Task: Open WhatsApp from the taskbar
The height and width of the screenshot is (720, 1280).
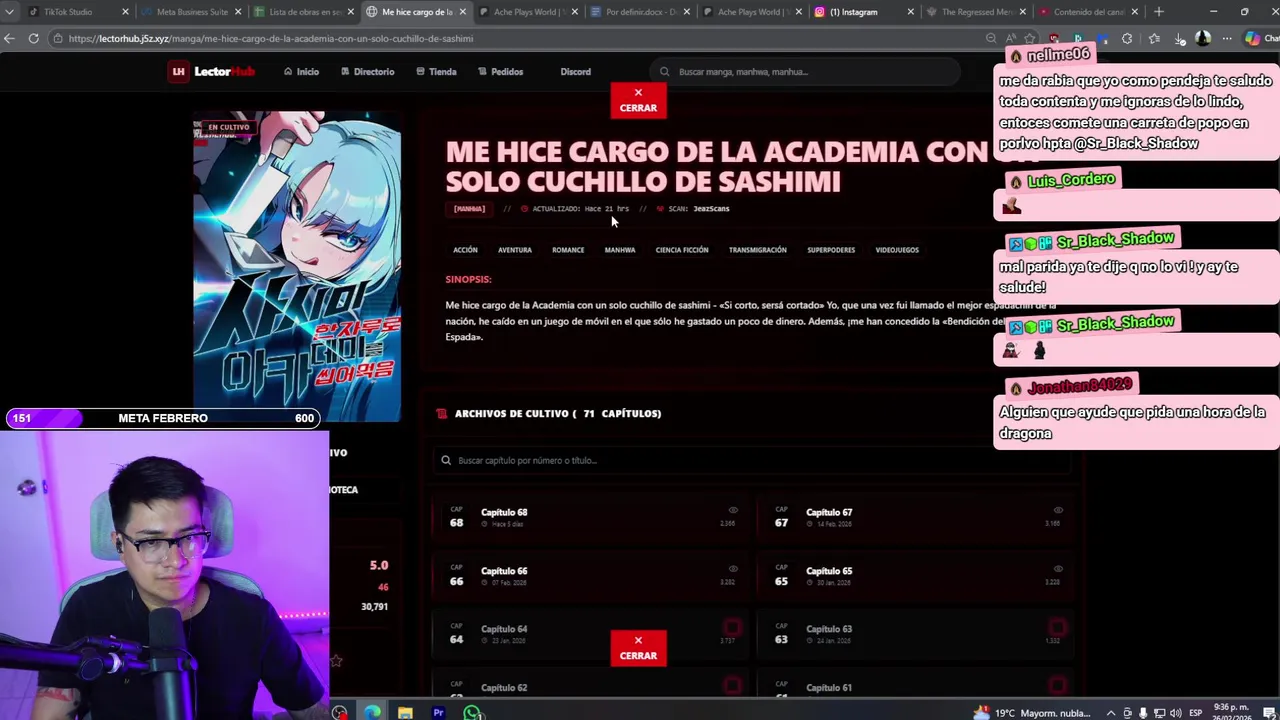Action: tap(472, 712)
